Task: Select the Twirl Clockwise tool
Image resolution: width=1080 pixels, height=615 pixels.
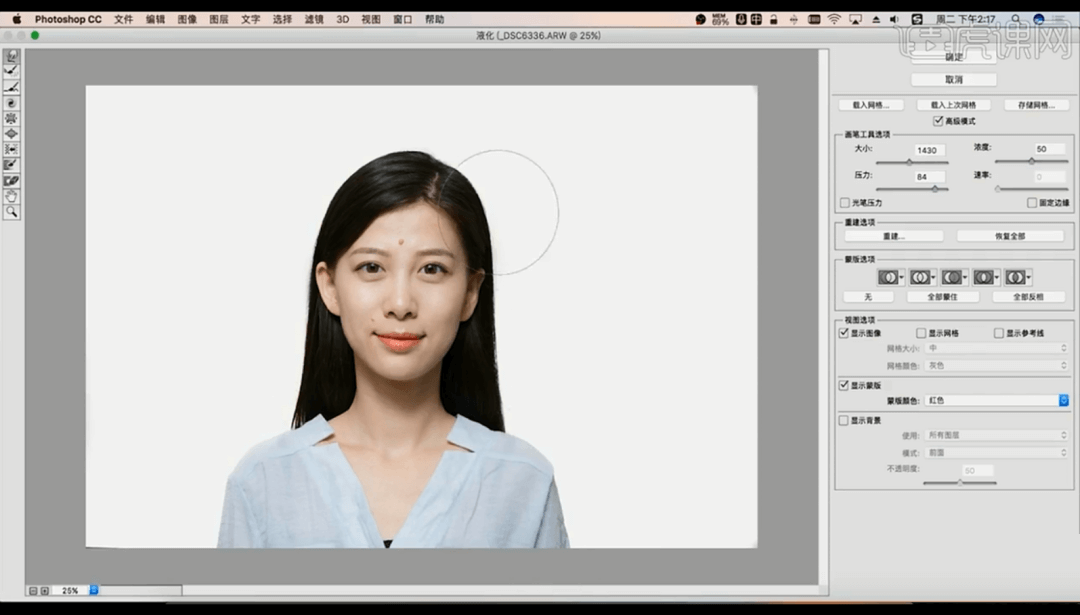Action: click(11, 102)
